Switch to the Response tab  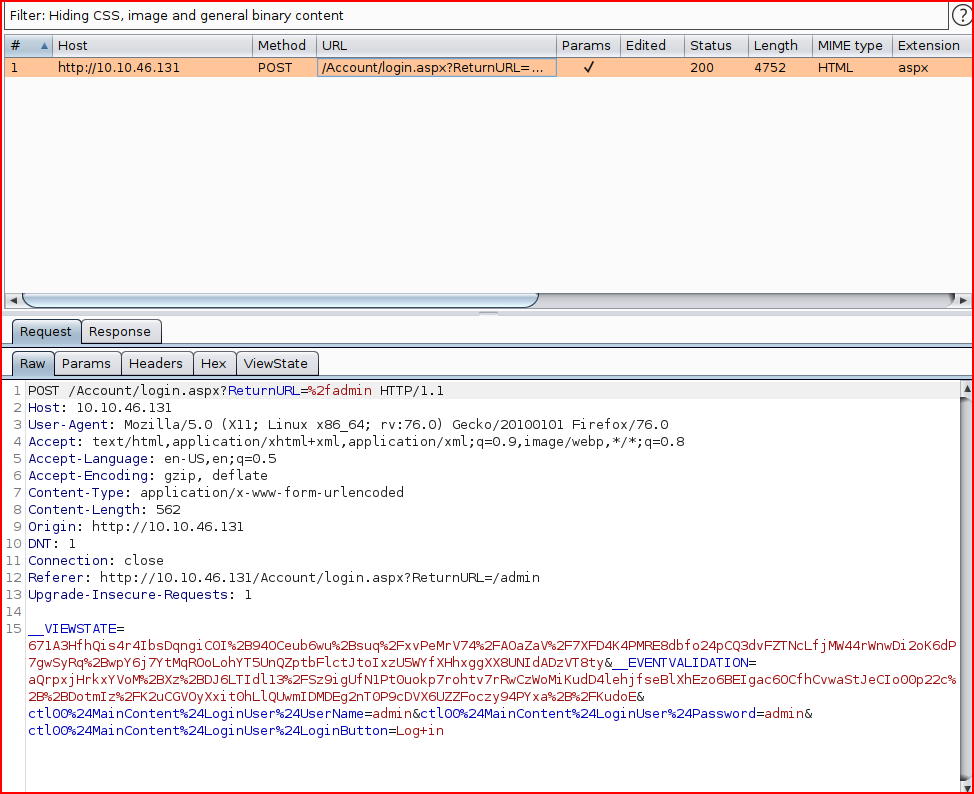coord(120,332)
